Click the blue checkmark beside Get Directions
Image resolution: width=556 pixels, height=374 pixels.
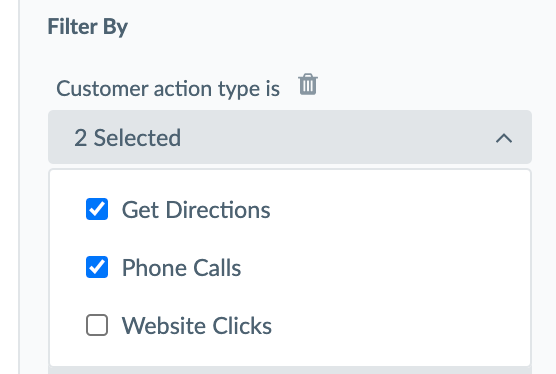pos(97,209)
